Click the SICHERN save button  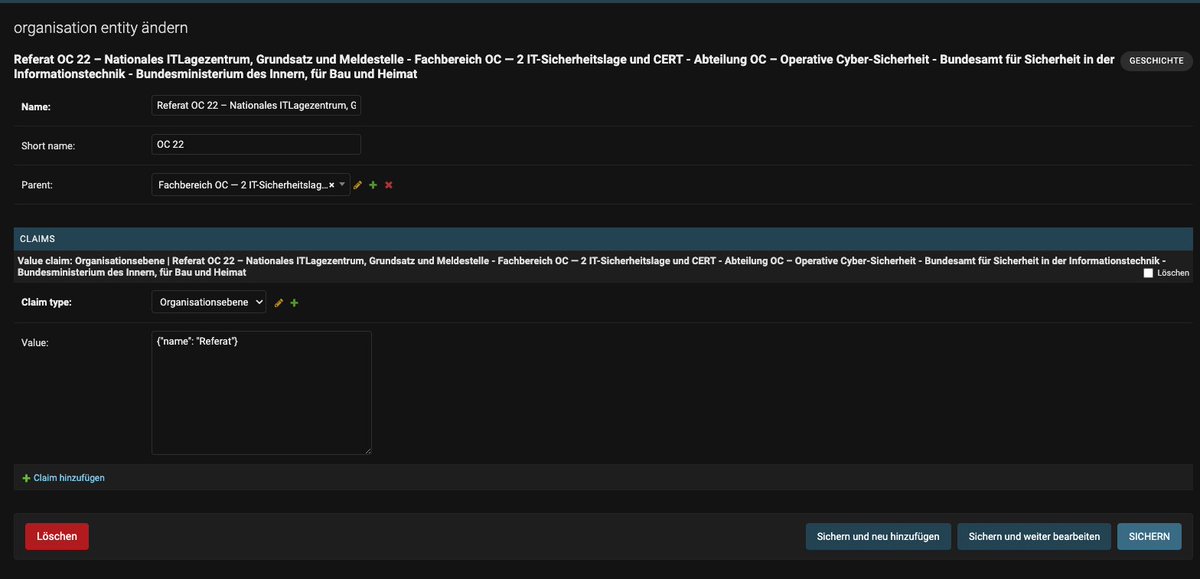[x=1149, y=536]
